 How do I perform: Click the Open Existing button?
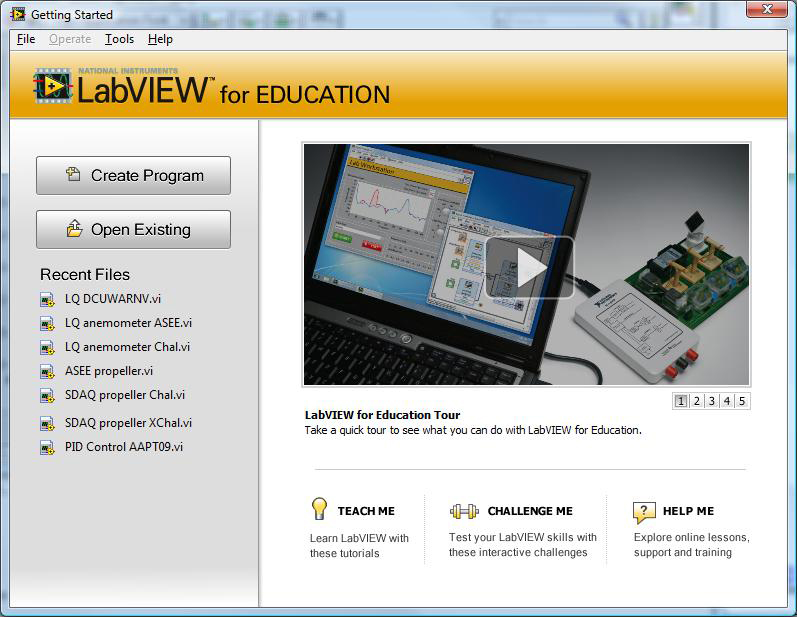tap(133, 229)
